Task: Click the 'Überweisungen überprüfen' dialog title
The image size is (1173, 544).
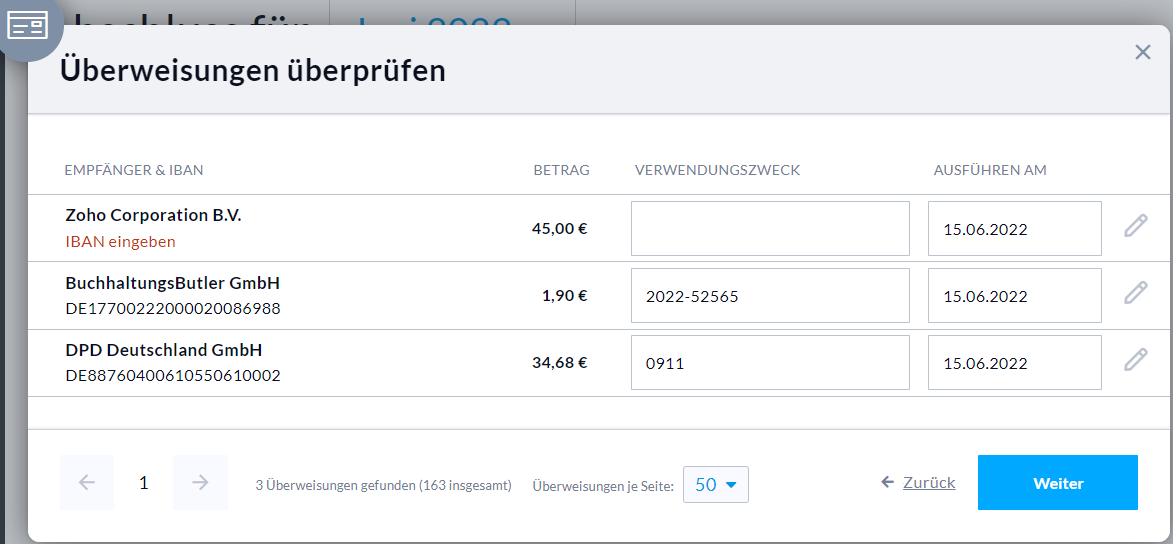Action: 253,70
